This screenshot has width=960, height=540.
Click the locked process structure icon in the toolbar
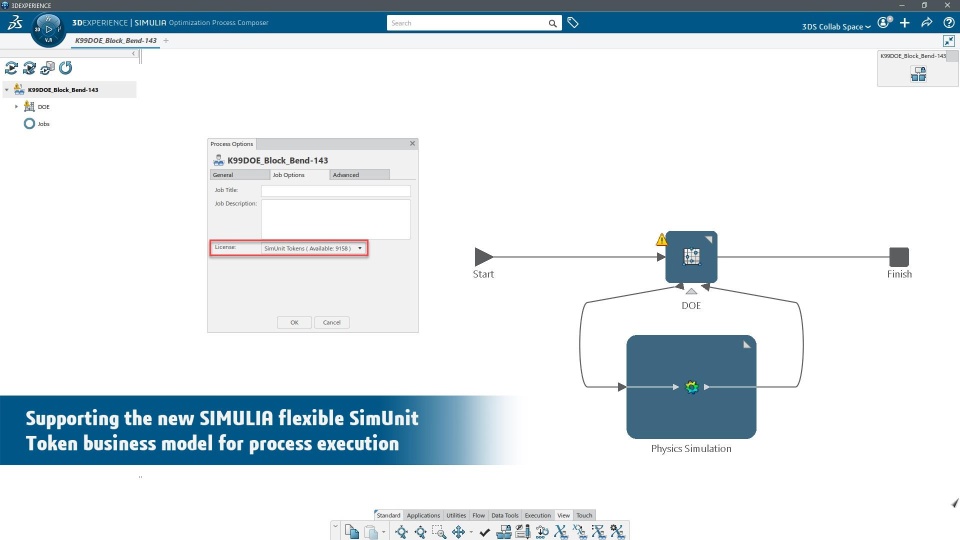(x=504, y=531)
